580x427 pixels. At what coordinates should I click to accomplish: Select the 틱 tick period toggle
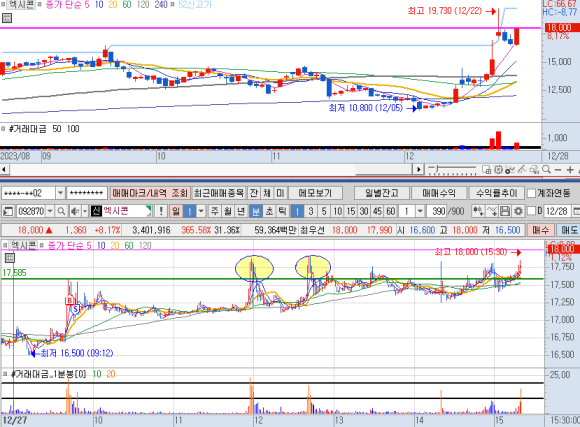[x=282, y=211]
